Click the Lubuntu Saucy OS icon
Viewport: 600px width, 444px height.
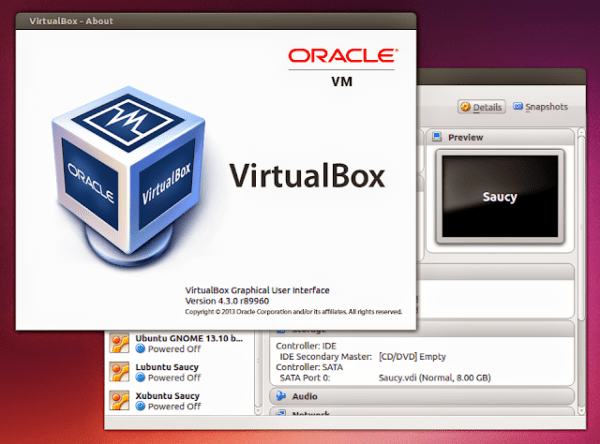click(119, 372)
